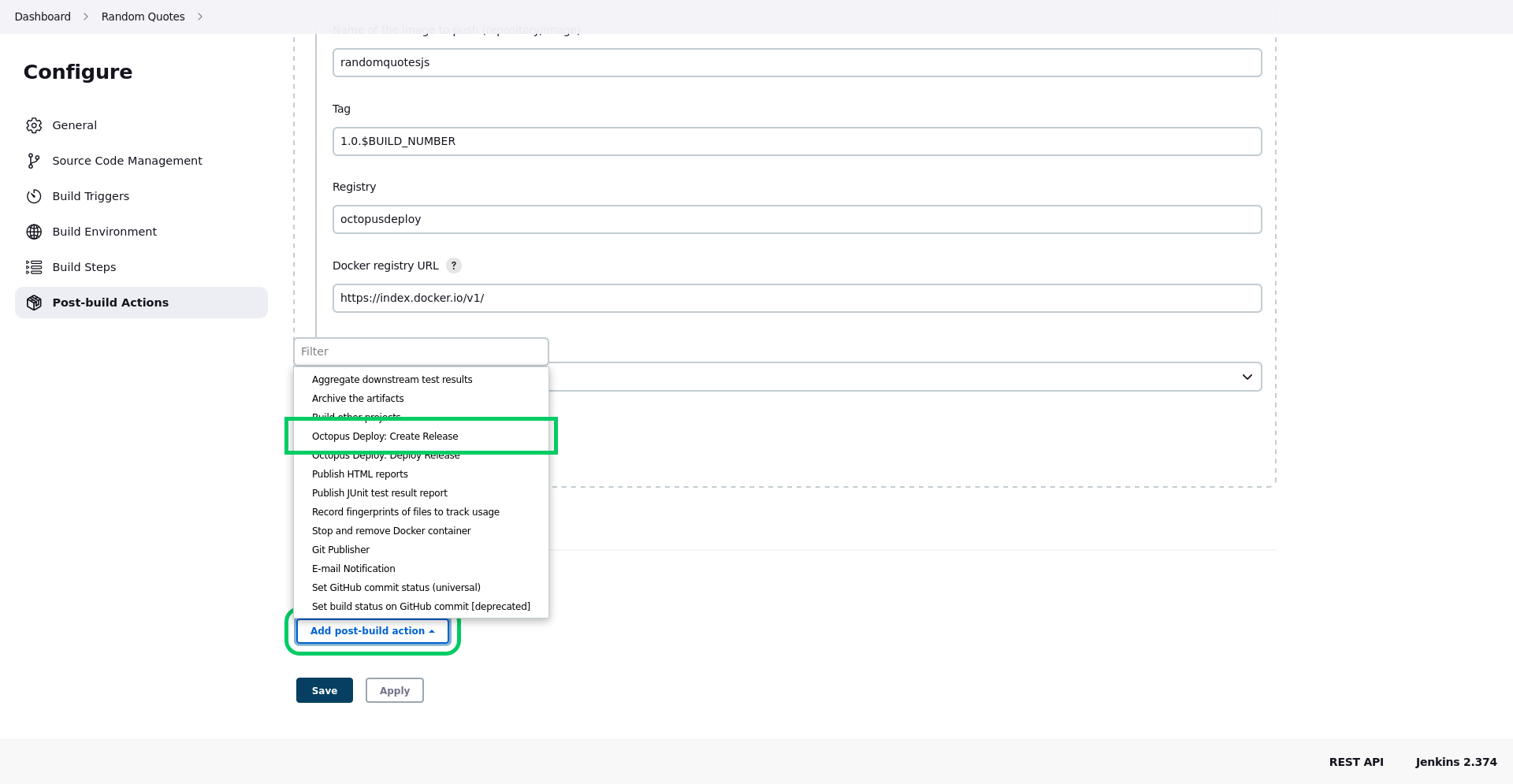
Task: Click the Tag field 1.0.$BUILD_NUMBER
Action: tap(797, 141)
